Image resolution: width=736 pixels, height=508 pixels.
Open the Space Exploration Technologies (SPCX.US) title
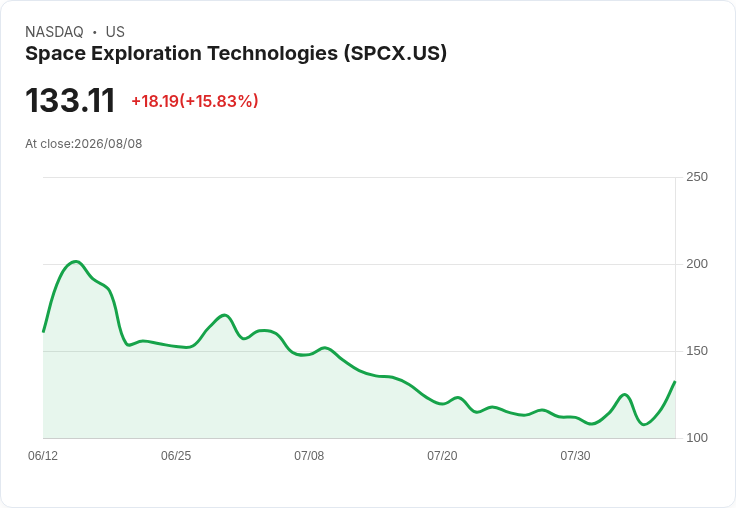click(236, 54)
